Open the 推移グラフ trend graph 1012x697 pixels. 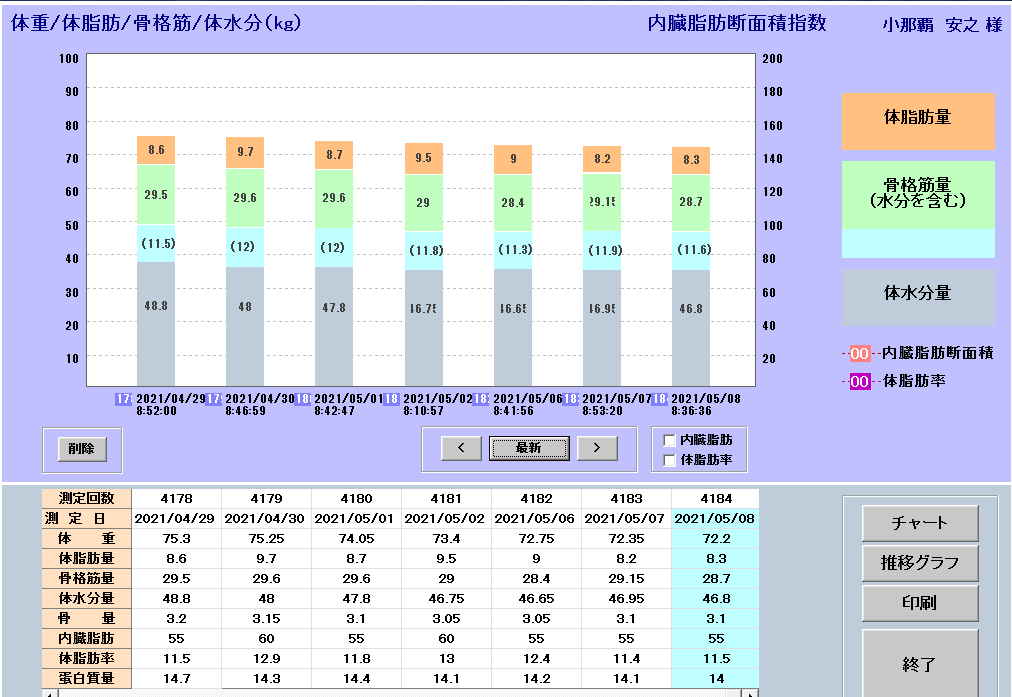click(919, 563)
